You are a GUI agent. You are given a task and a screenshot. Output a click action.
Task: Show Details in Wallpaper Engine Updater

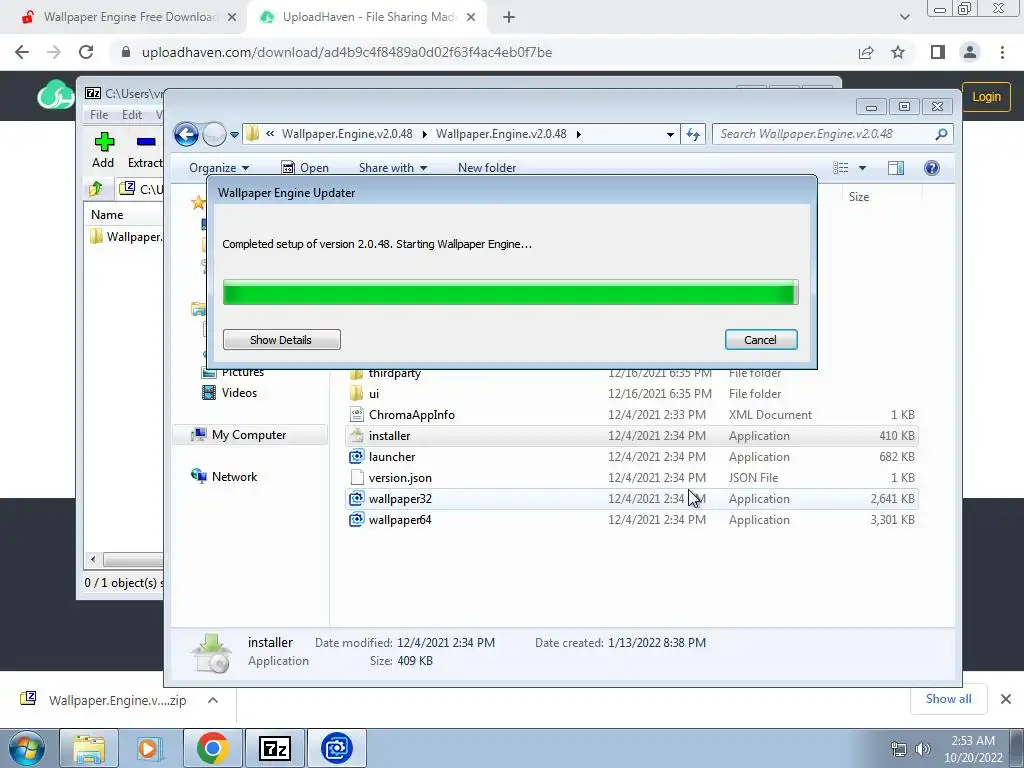tap(281, 340)
